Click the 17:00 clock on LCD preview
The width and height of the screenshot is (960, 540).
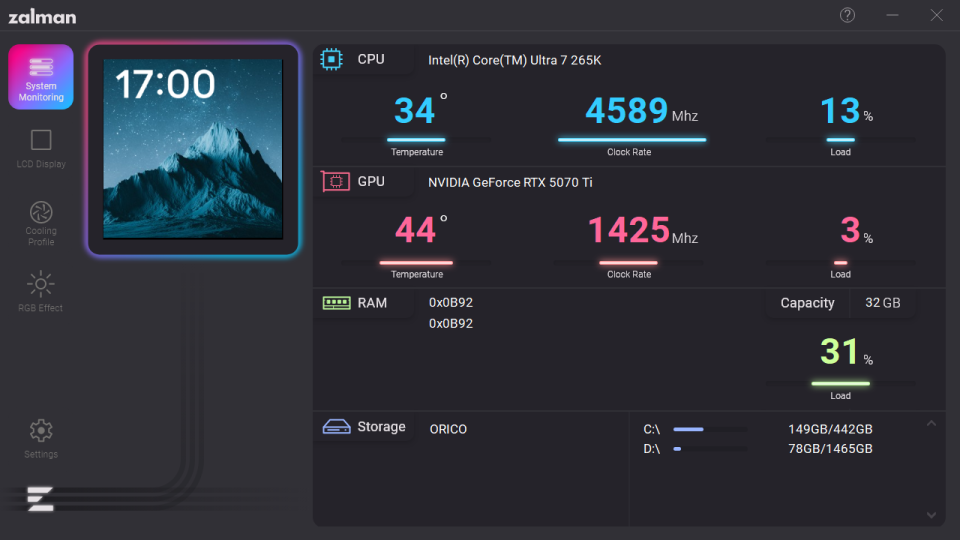tap(165, 84)
